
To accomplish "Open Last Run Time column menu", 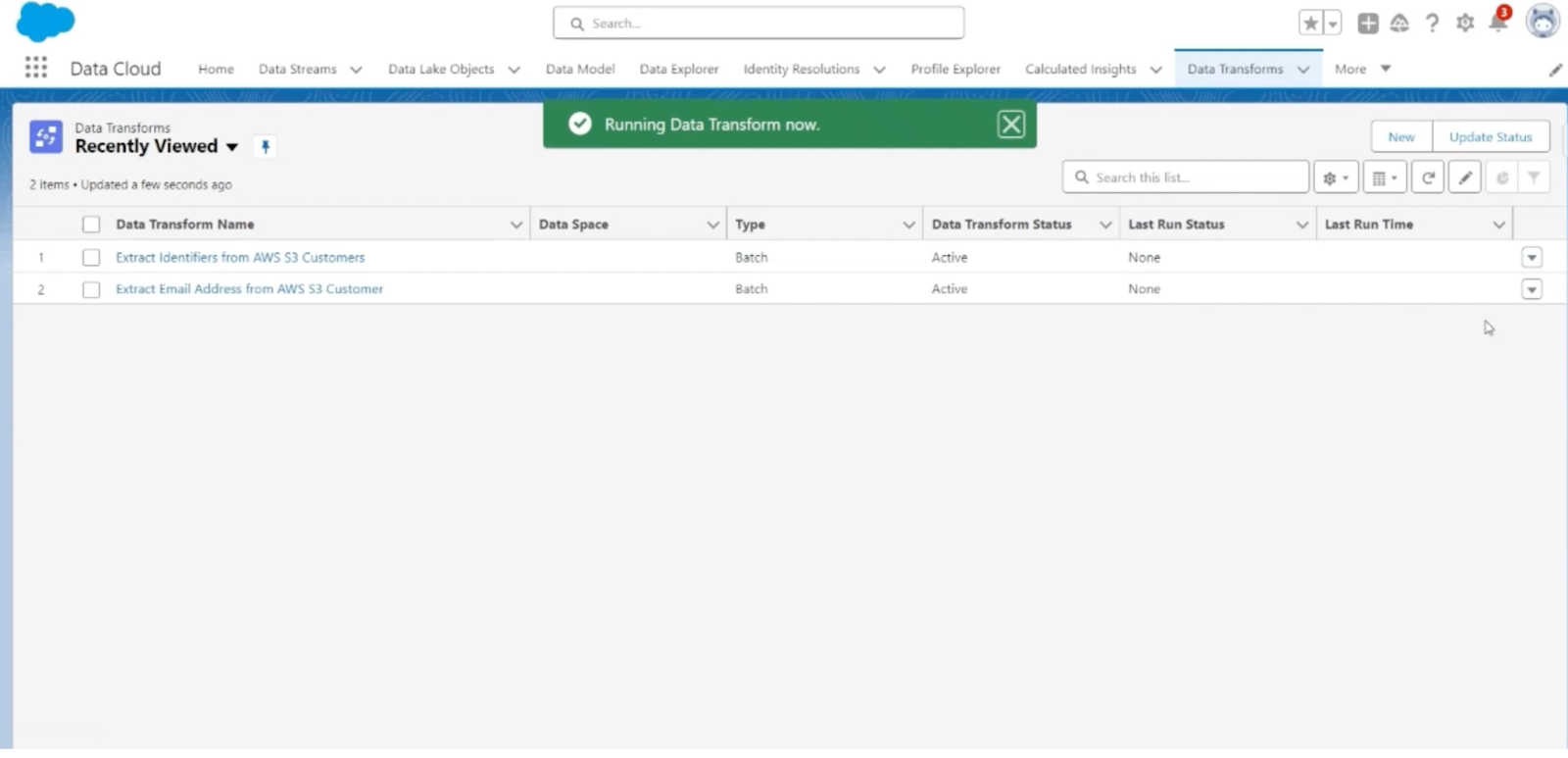I will coord(1498,225).
